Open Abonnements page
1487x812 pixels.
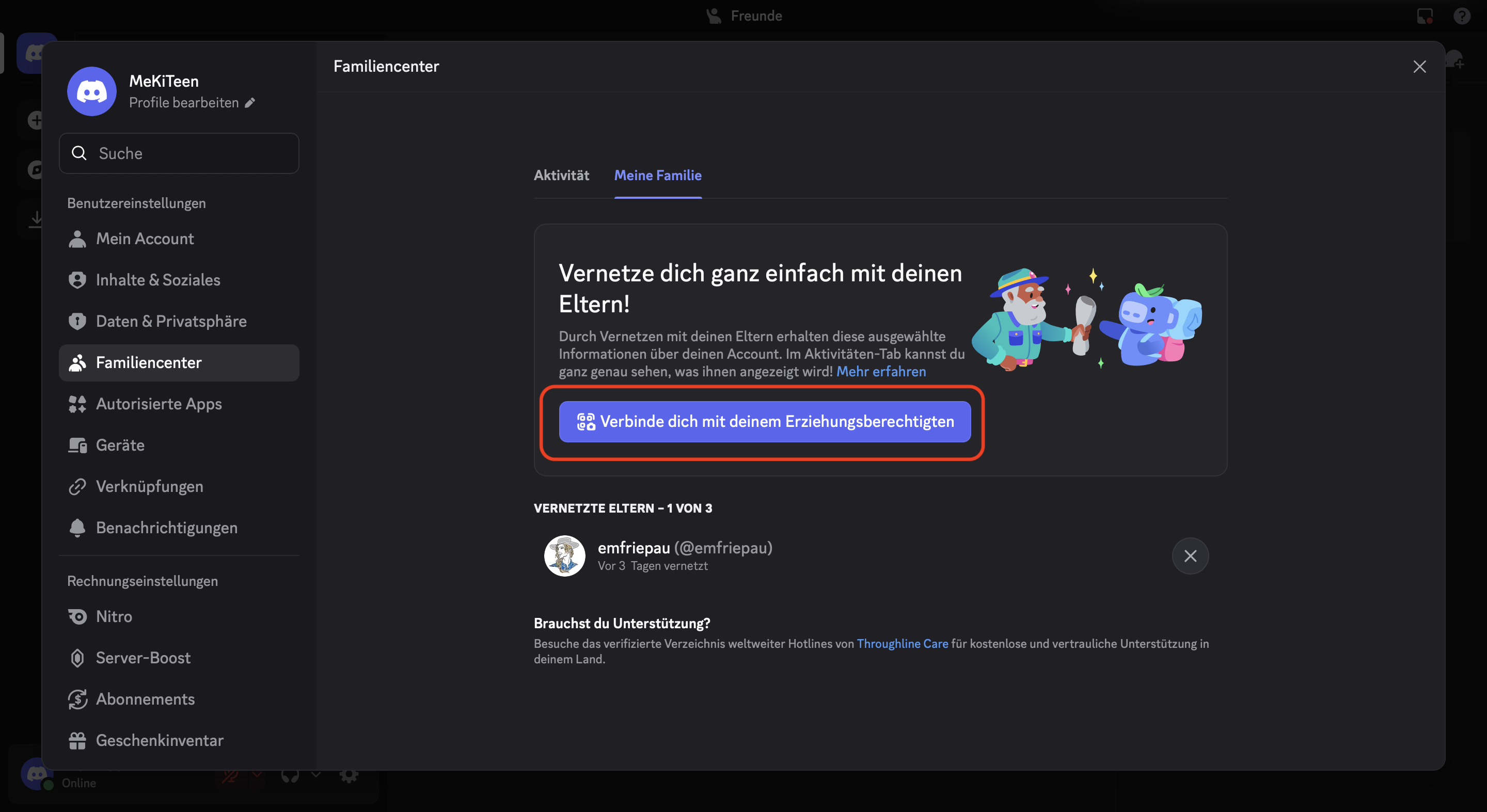click(145, 699)
